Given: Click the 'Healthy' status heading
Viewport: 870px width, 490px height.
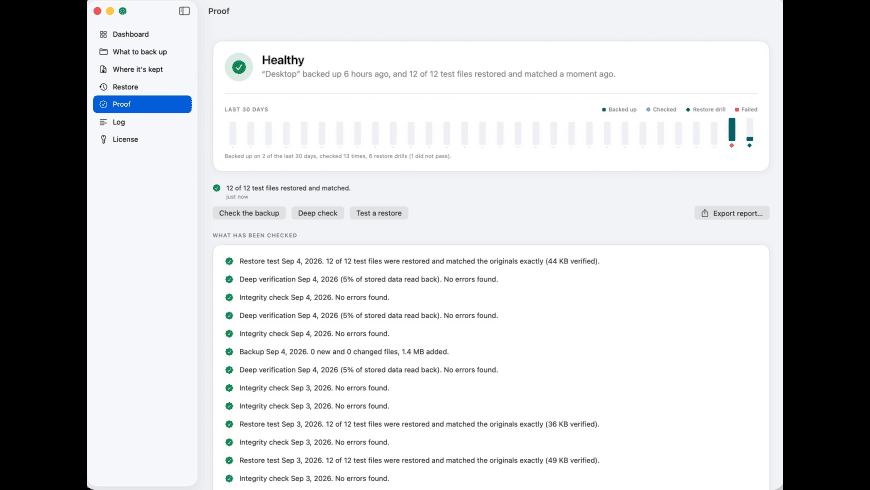Looking at the screenshot, I should [283, 60].
